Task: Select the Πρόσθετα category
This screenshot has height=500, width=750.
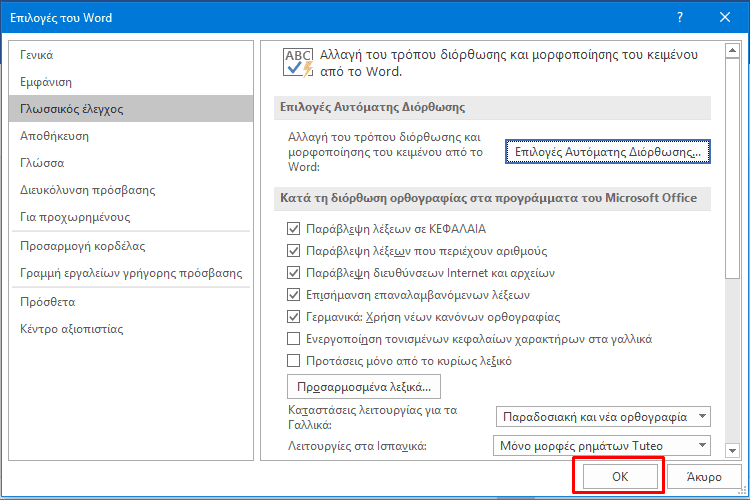Action: (131, 302)
